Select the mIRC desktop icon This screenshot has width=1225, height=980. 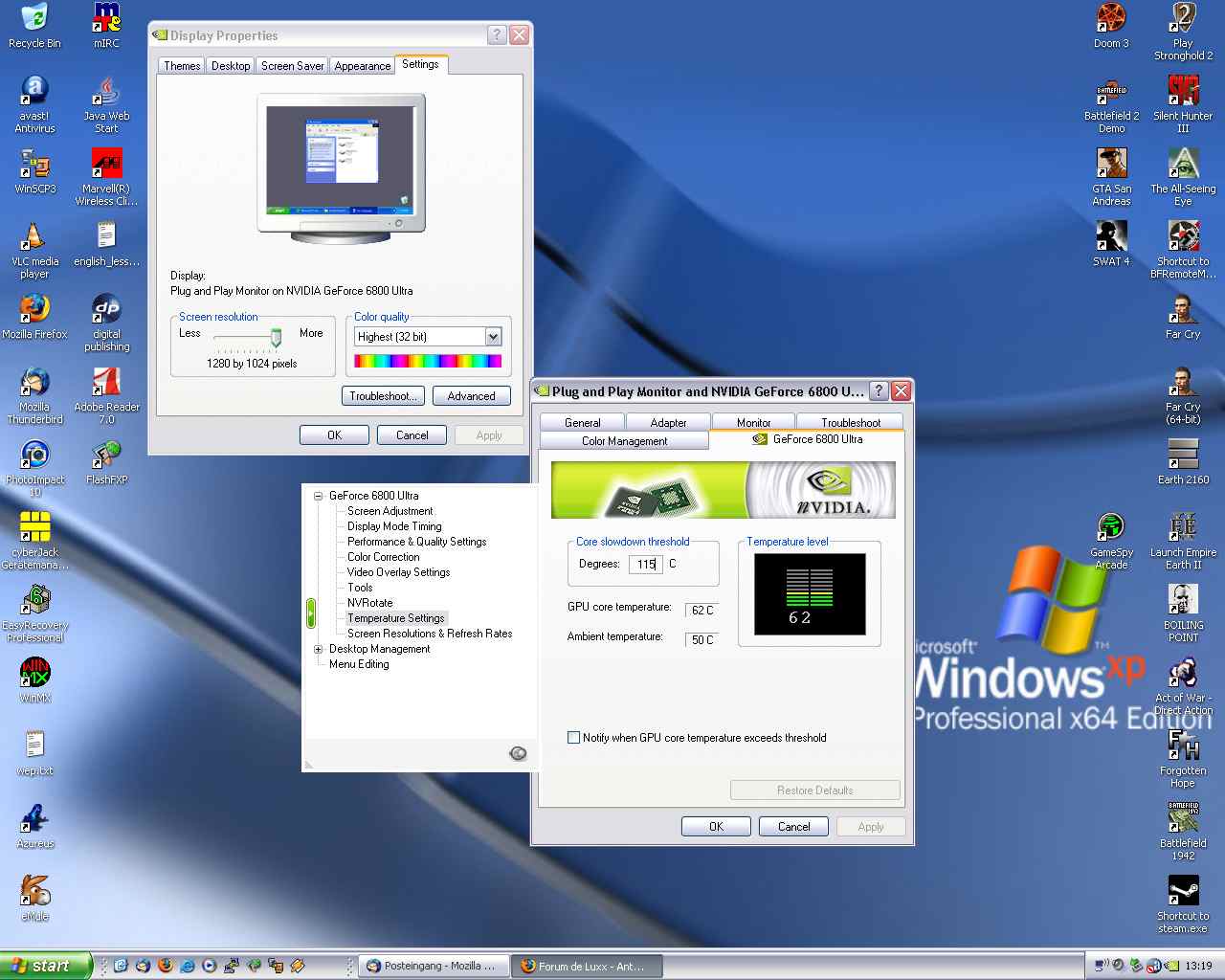point(106,26)
